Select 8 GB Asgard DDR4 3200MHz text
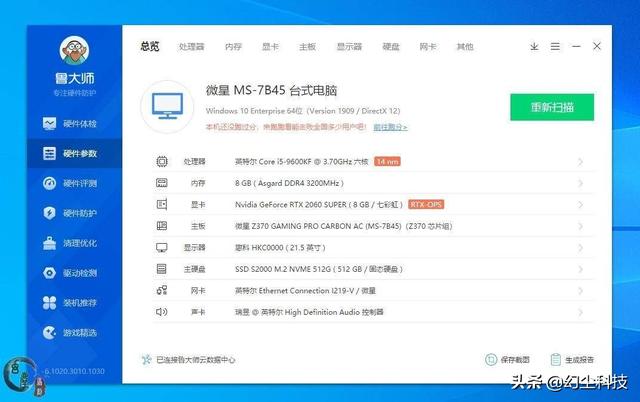The image size is (640, 402). 289,183
